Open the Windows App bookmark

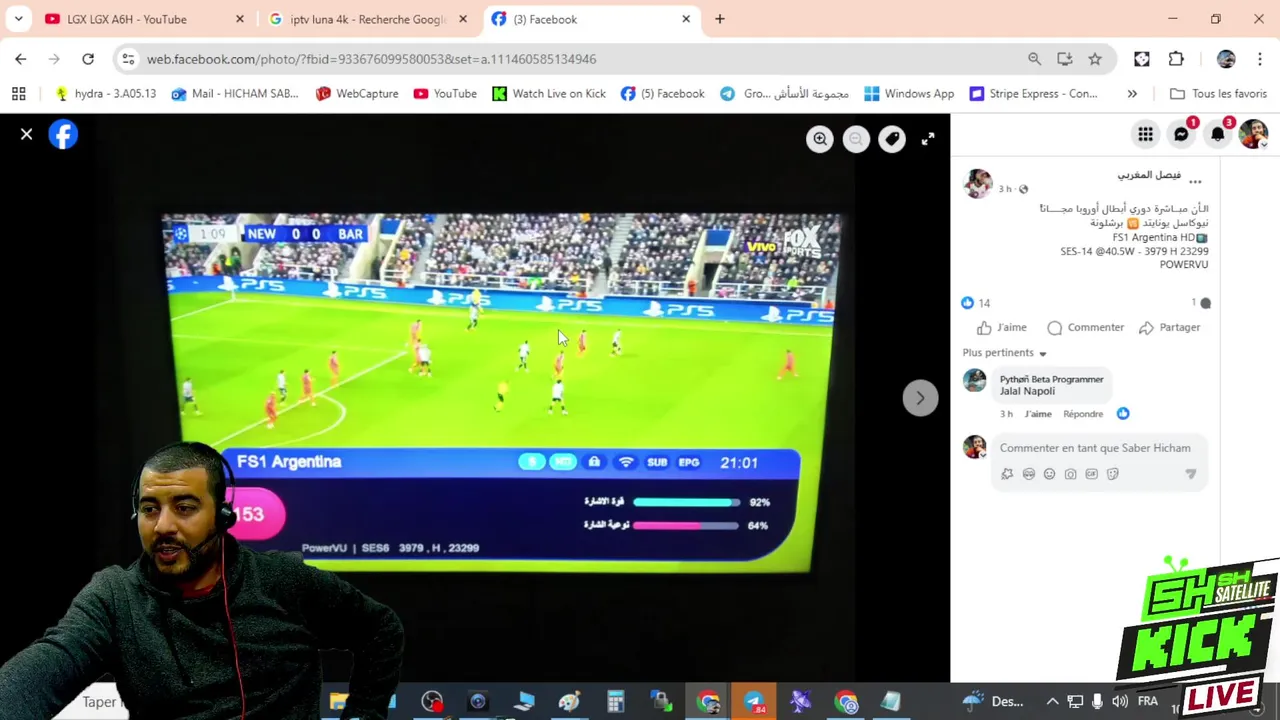click(909, 93)
